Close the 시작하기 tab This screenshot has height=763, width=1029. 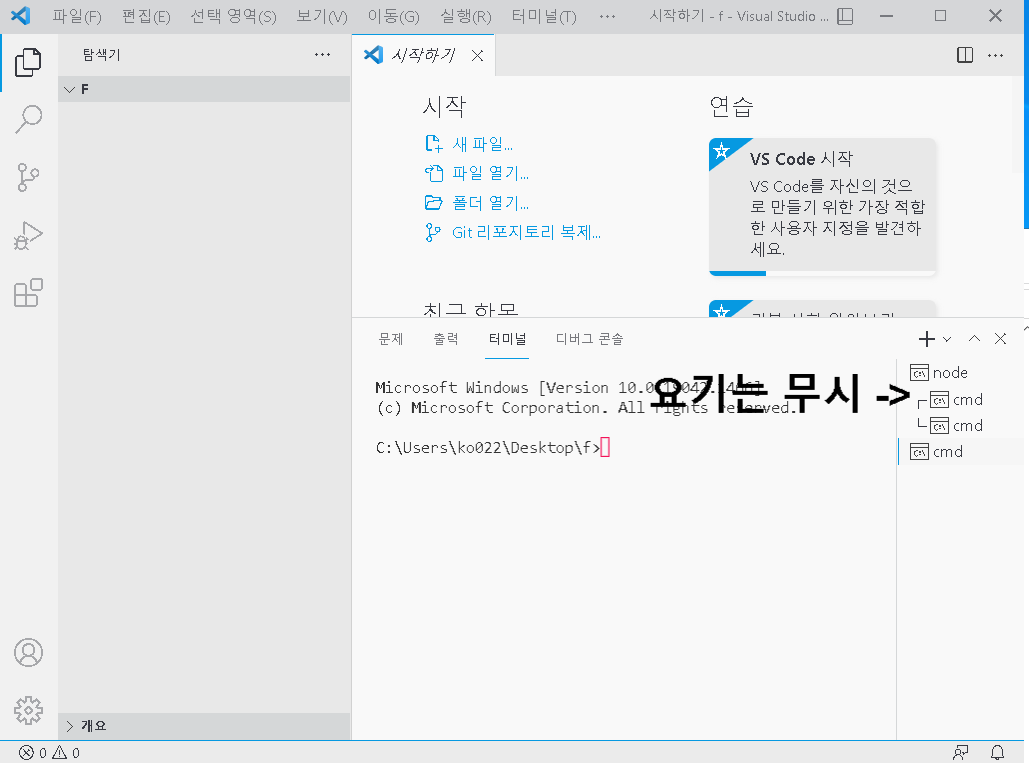pos(477,56)
